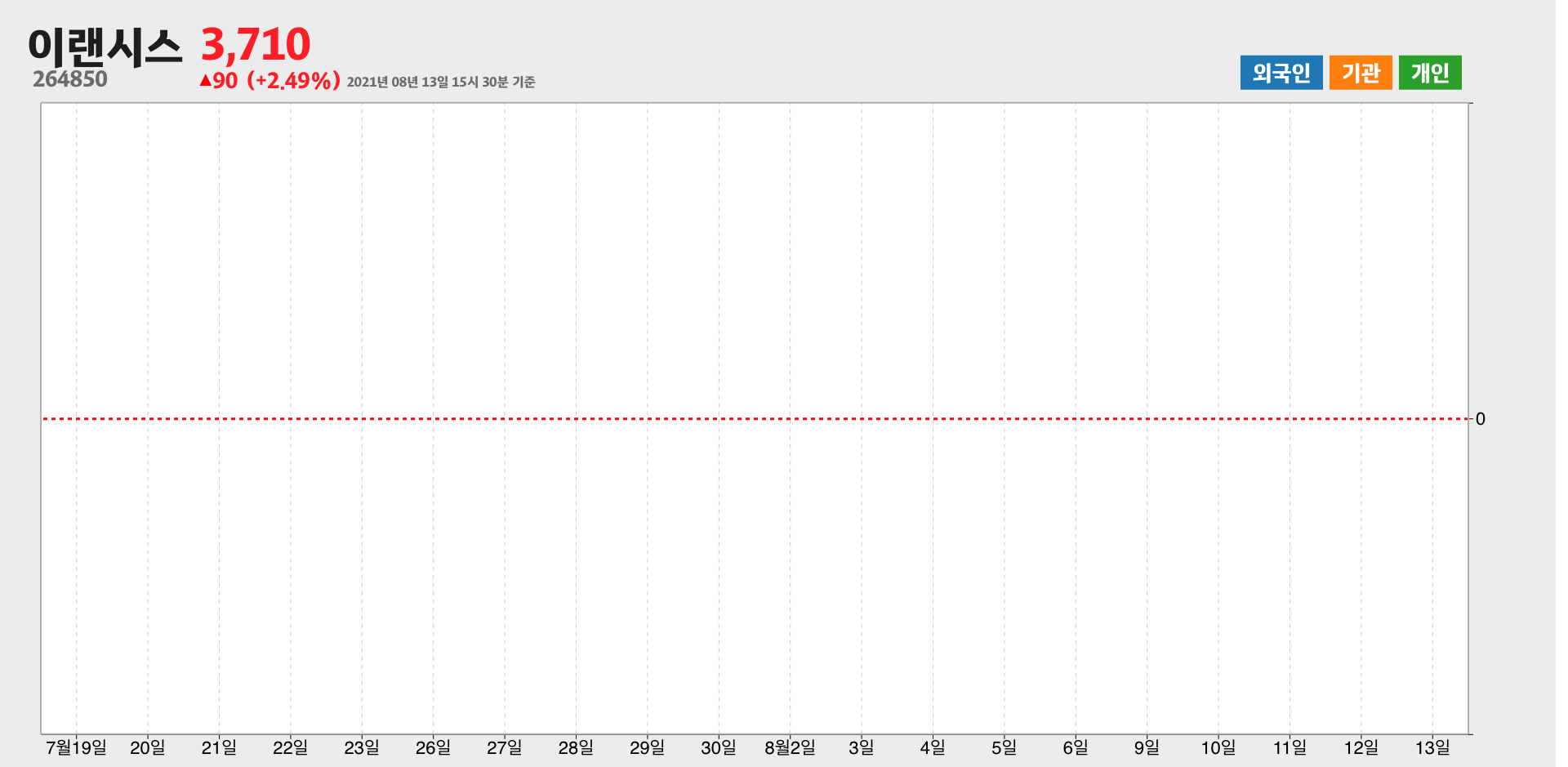Image resolution: width=1568 pixels, height=767 pixels.
Task: Click the 26일 date label
Action: (x=433, y=747)
